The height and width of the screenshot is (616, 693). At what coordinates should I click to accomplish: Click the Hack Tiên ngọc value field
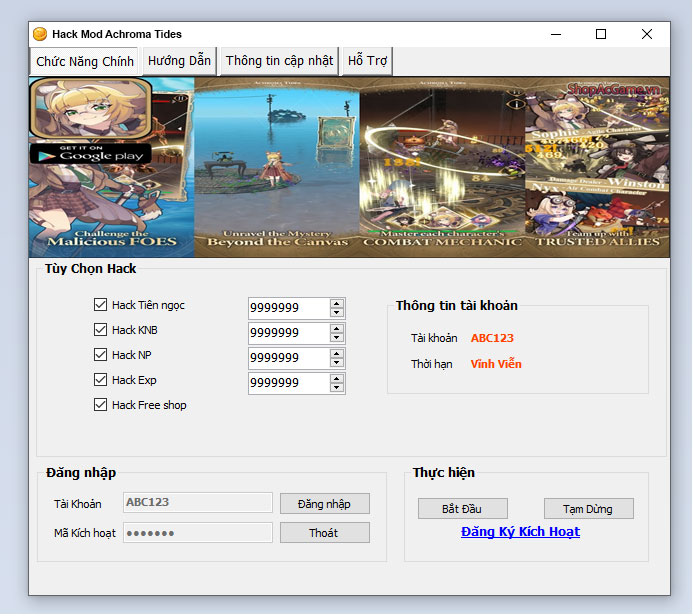pyautogui.click(x=289, y=308)
